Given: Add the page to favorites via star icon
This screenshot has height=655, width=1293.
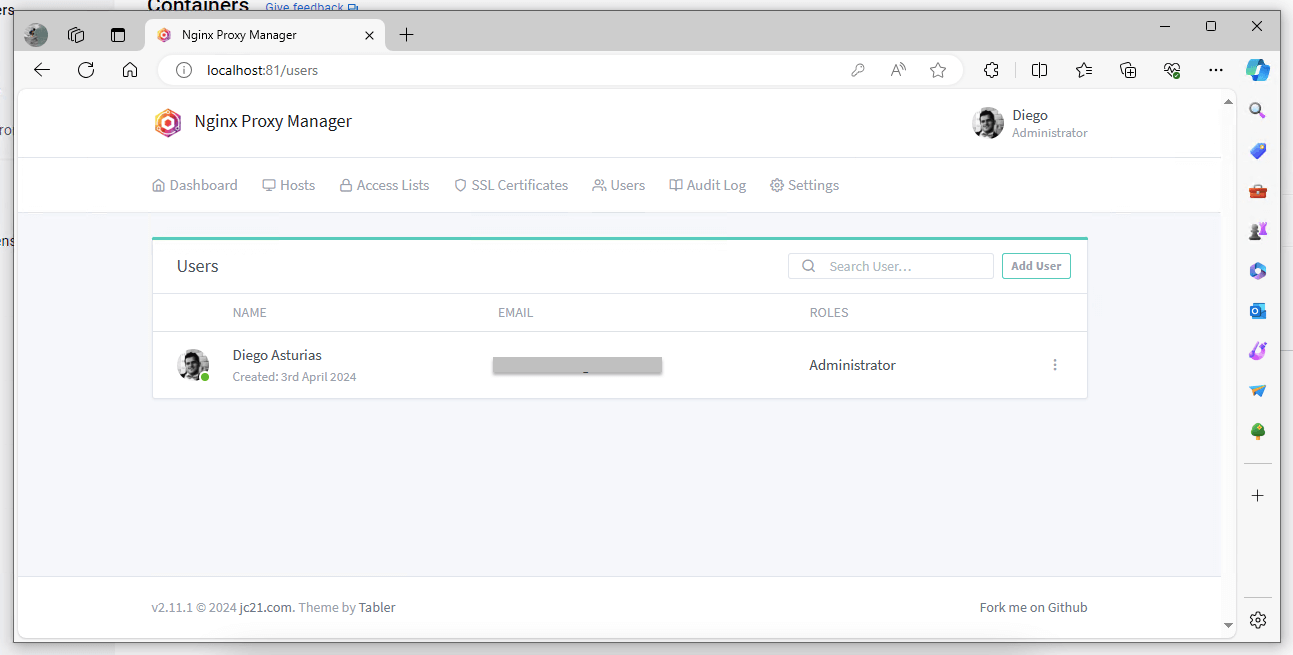Looking at the screenshot, I should pyautogui.click(x=938, y=70).
